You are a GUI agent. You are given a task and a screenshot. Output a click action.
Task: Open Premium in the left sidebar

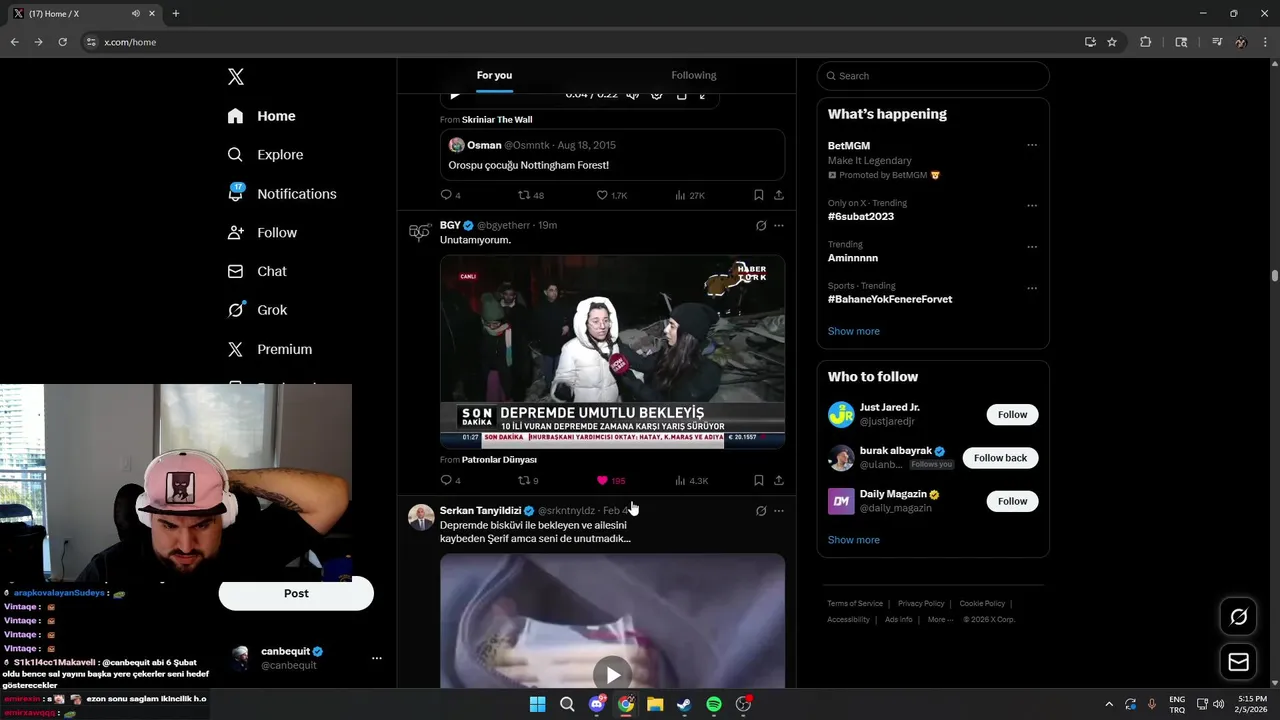(x=270, y=349)
